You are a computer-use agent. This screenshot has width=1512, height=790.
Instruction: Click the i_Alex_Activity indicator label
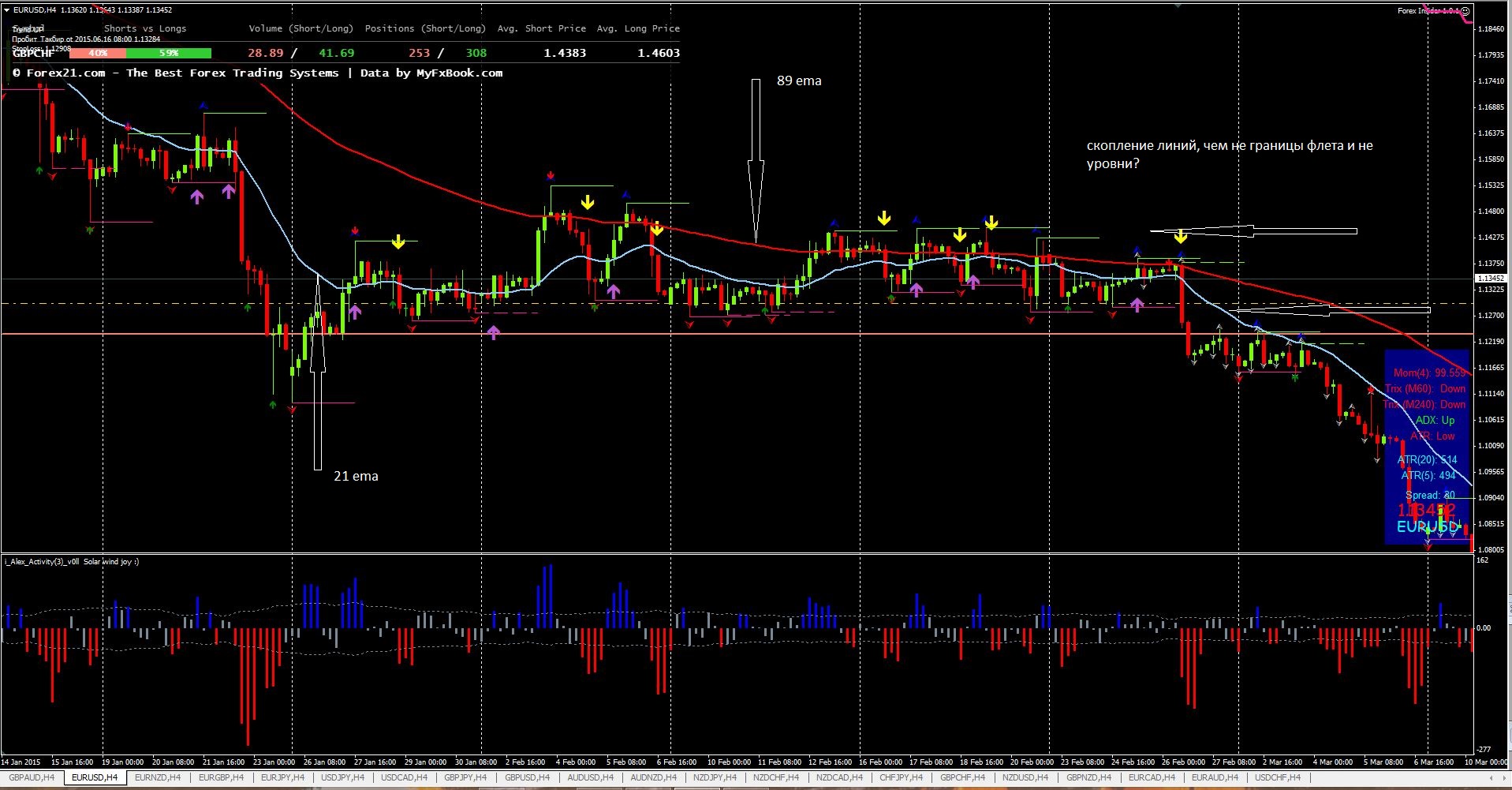[x=71, y=562]
